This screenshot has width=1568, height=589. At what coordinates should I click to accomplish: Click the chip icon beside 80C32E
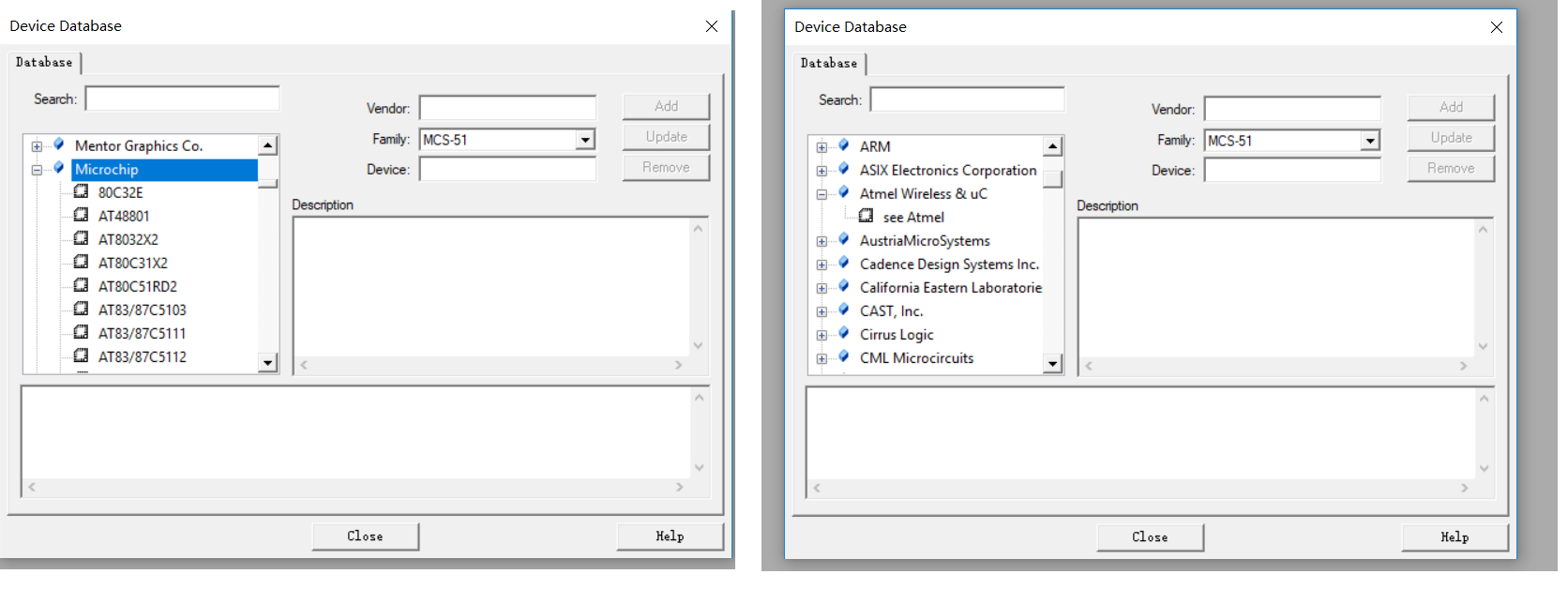pos(82,191)
